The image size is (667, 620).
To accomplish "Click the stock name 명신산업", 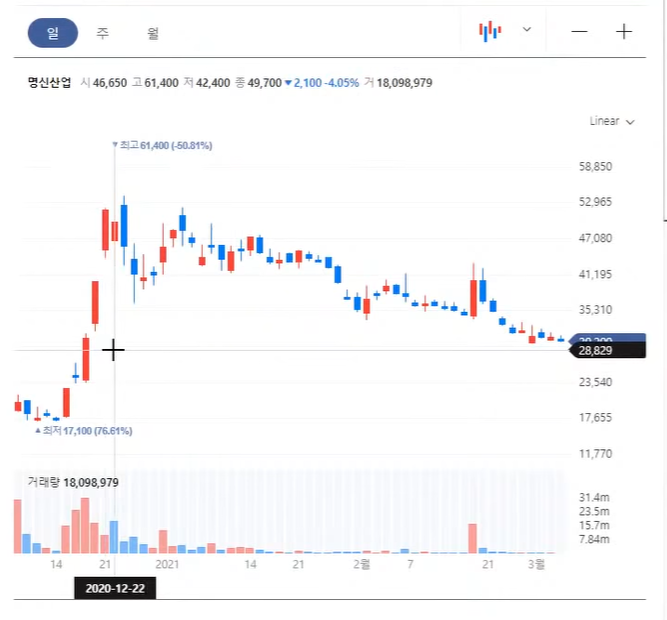I will click(x=49, y=82).
